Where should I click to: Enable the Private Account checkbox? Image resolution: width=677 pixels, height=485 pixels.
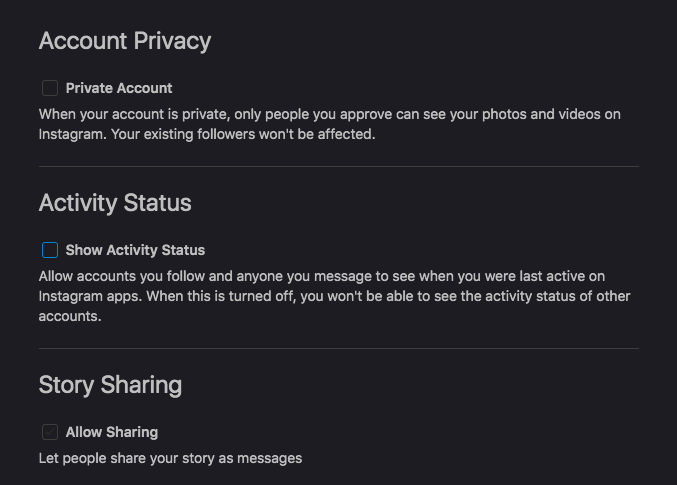[x=50, y=88]
